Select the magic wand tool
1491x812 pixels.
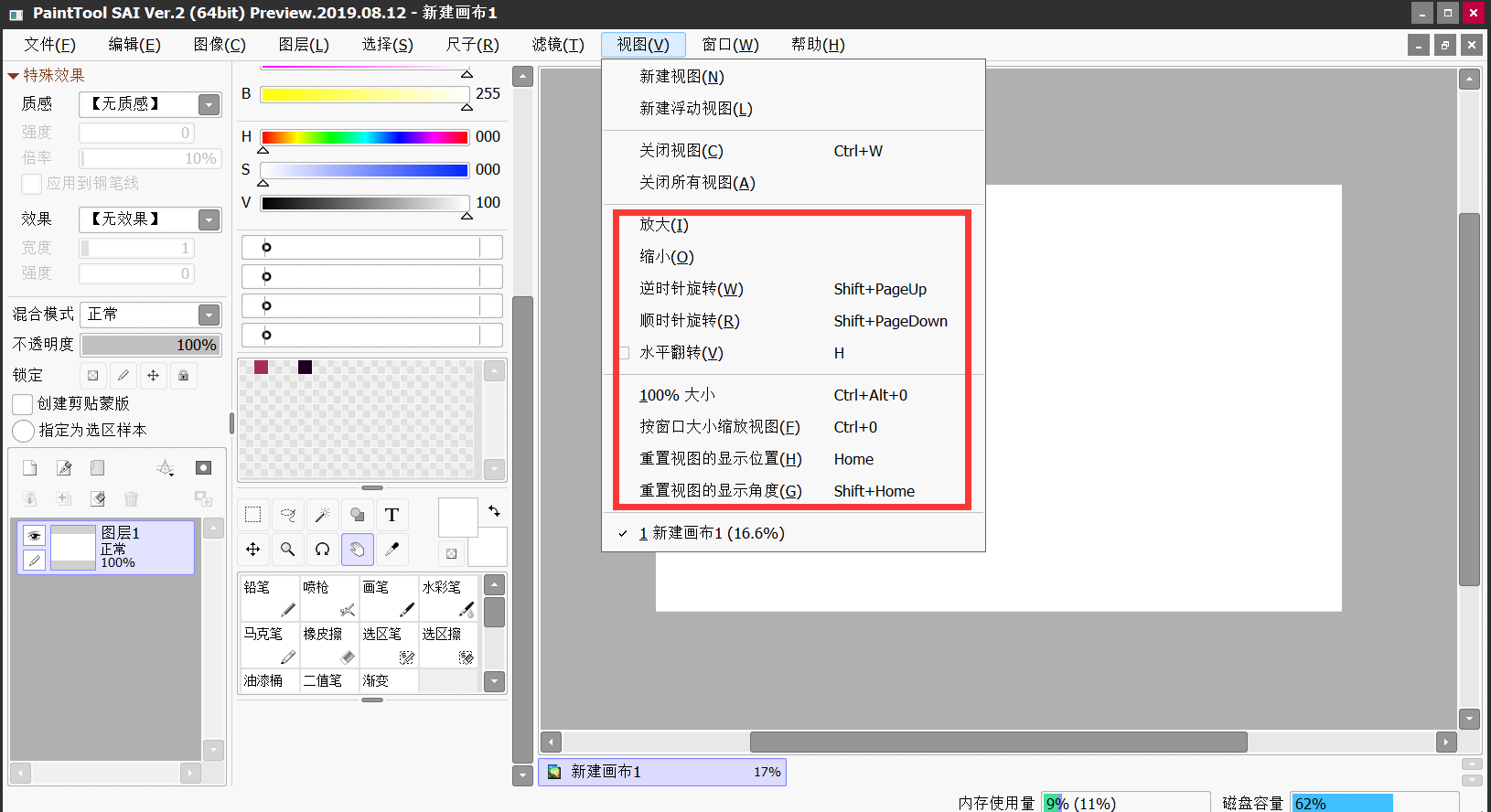tap(322, 515)
